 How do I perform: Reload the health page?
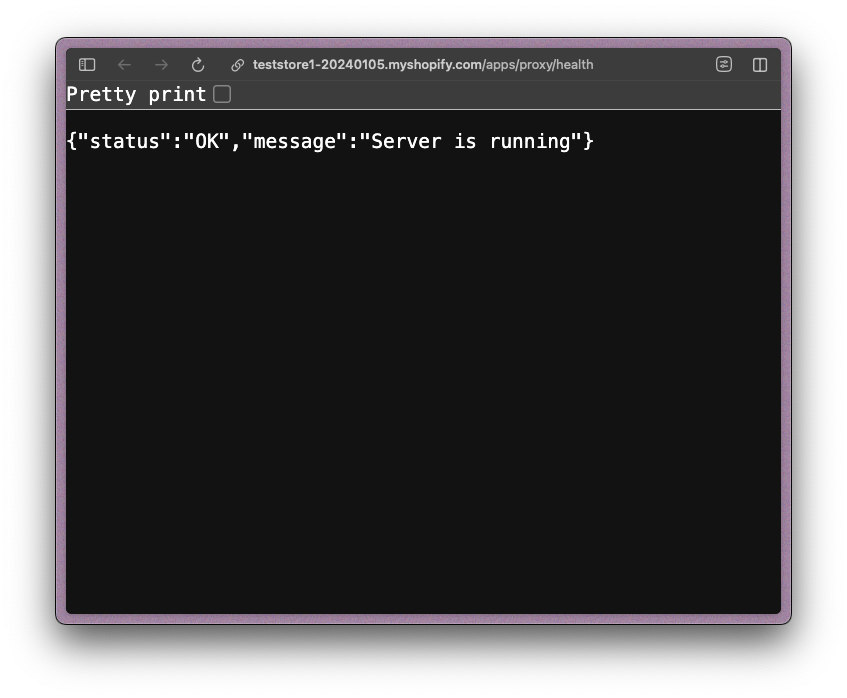tap(198, 65)
